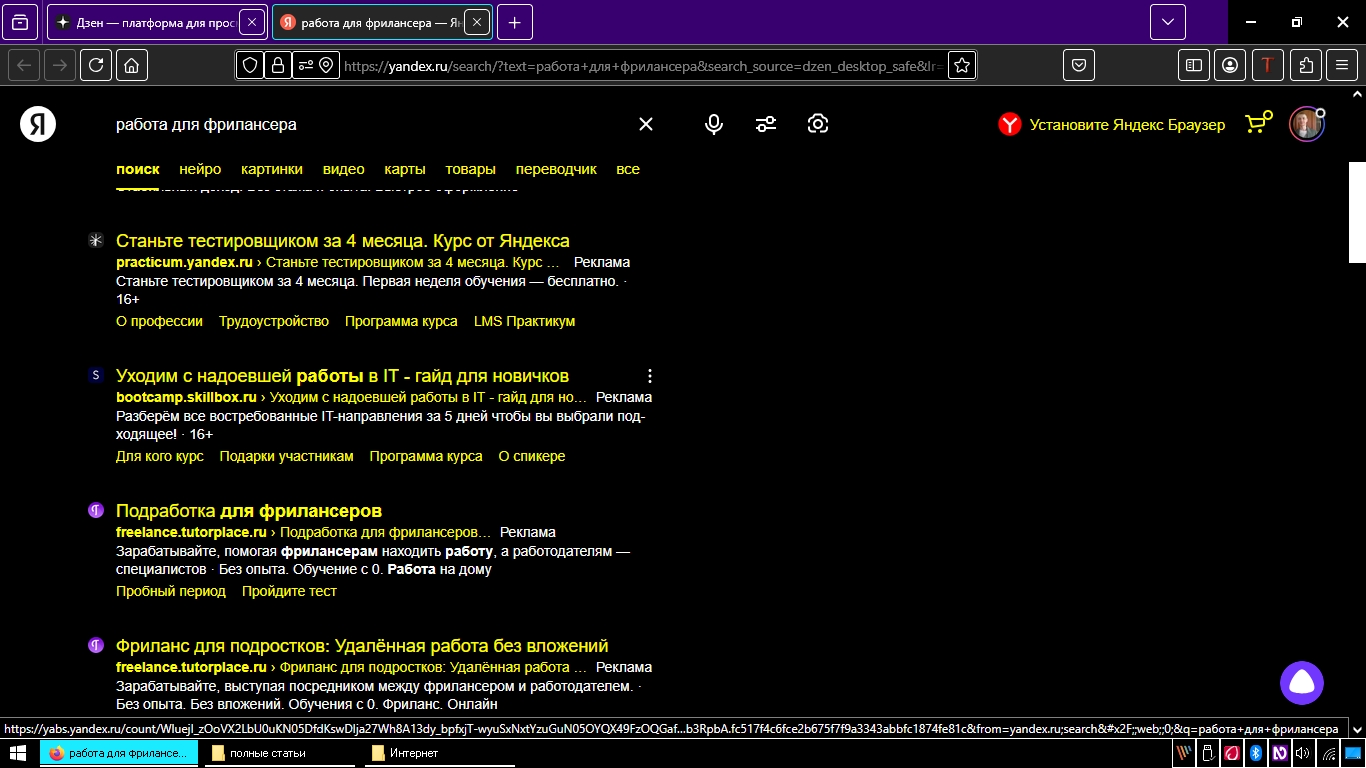
Task: Bookmark this page with star icon
Action: tap(961, 65)
